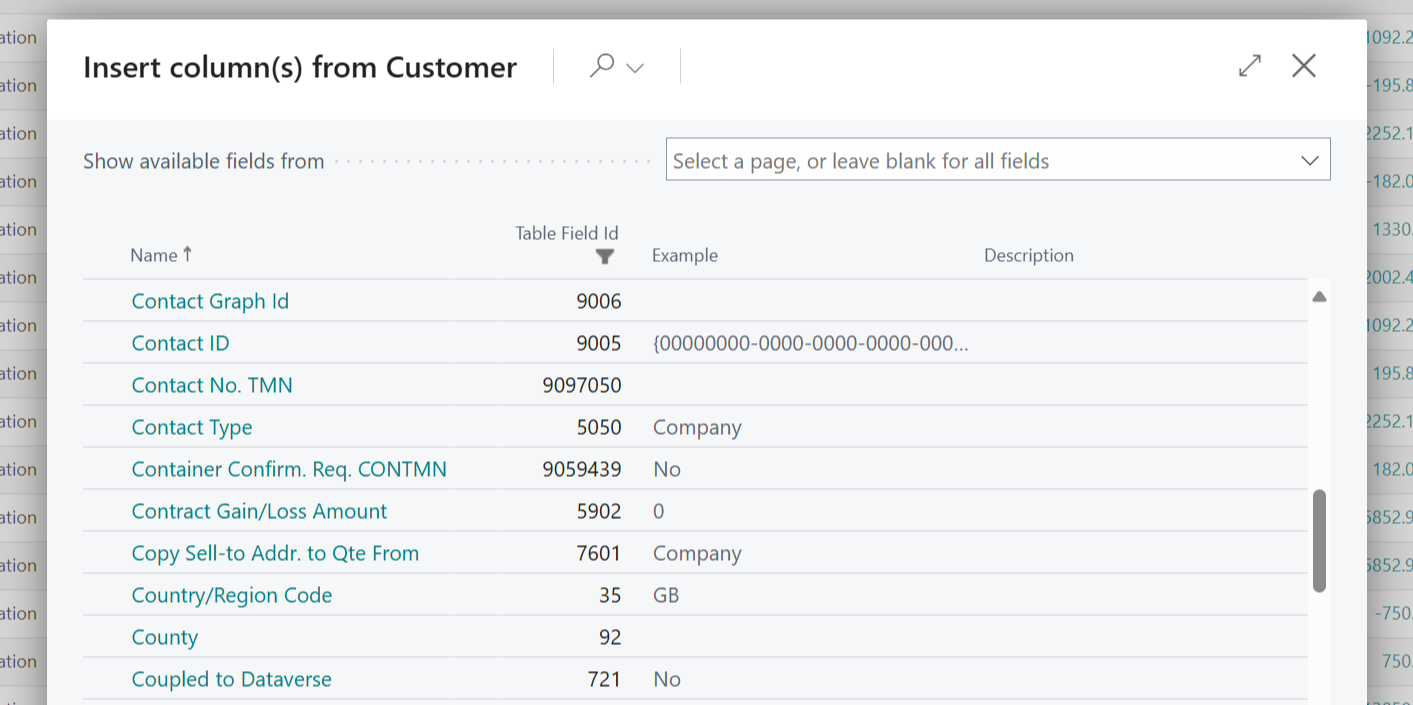Close the Insert column(s) dialog
This screenshot has width=1413, height=705.
pyautogui.click(x=1303, y=65)
